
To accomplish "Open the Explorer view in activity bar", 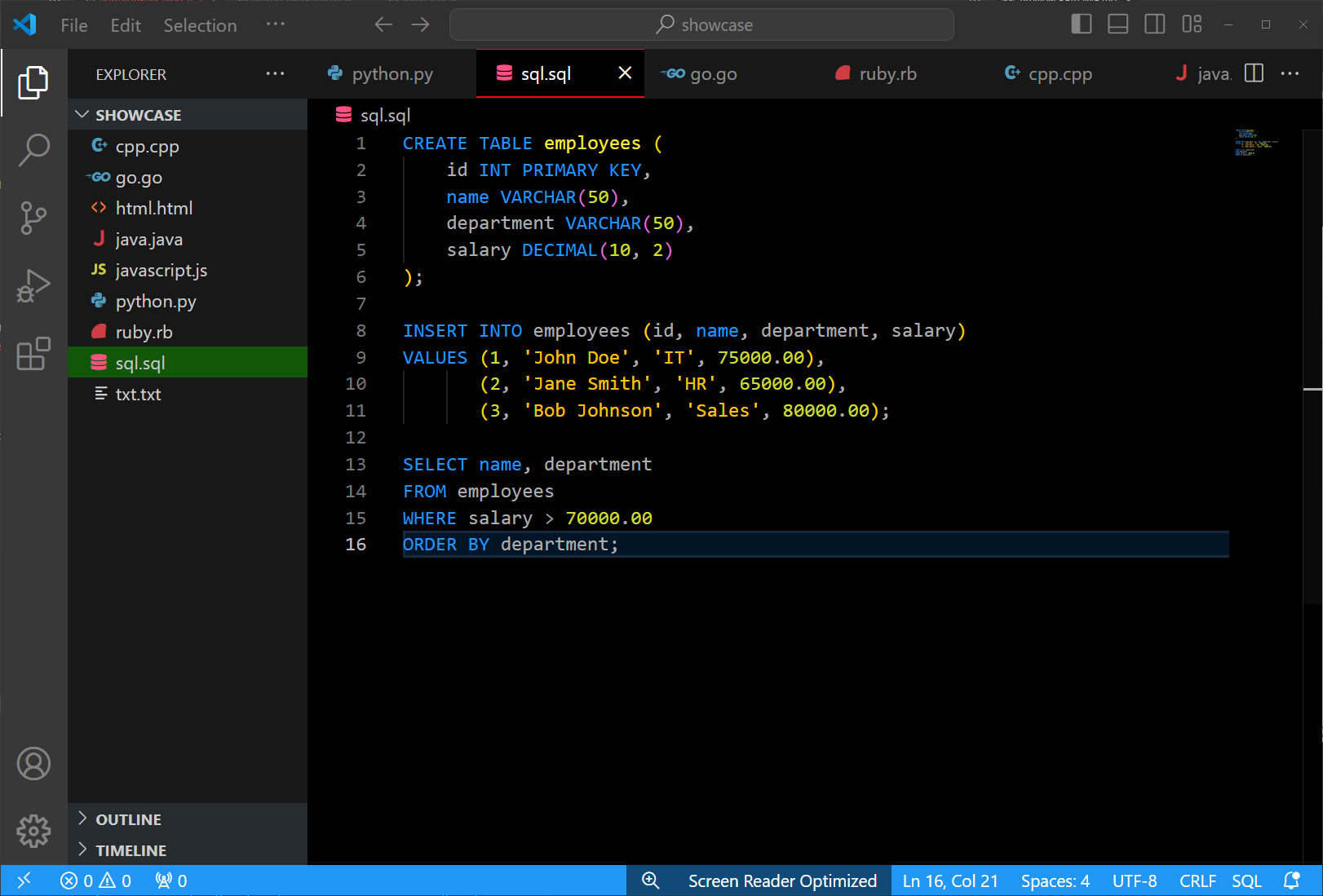I will (x=33, y=82).
